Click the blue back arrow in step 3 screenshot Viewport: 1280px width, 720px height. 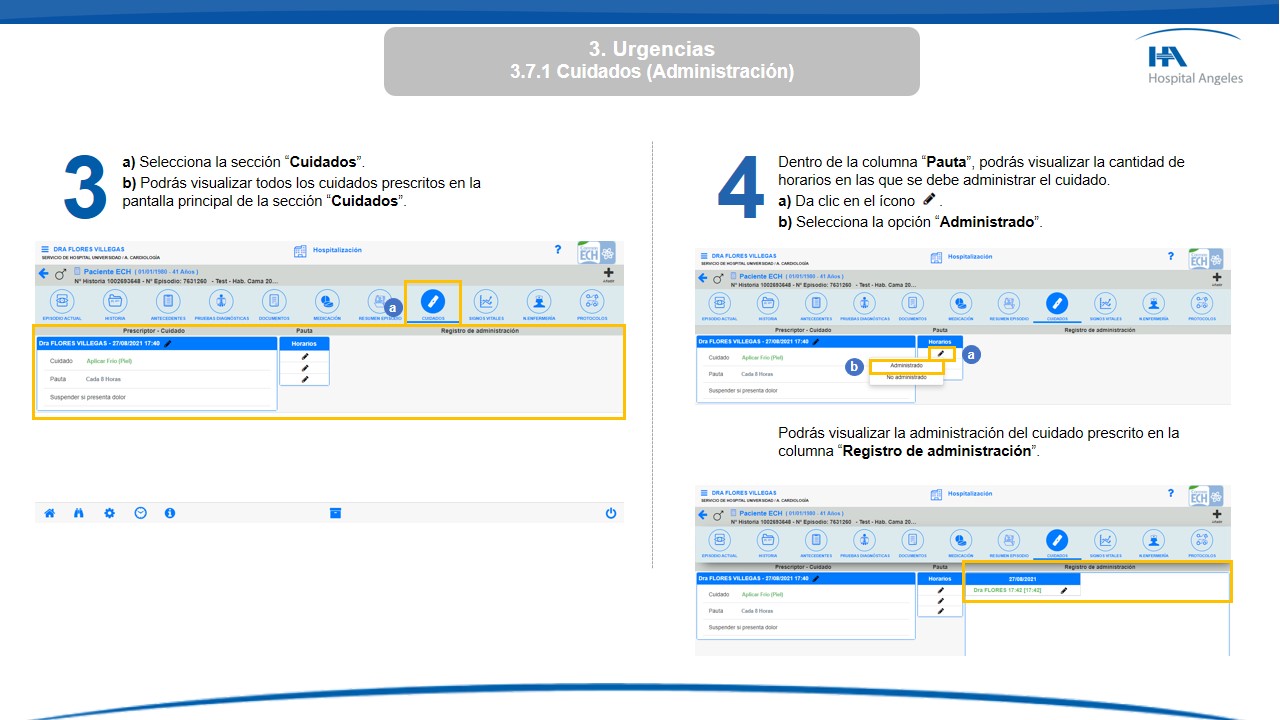tap(43, 273)
